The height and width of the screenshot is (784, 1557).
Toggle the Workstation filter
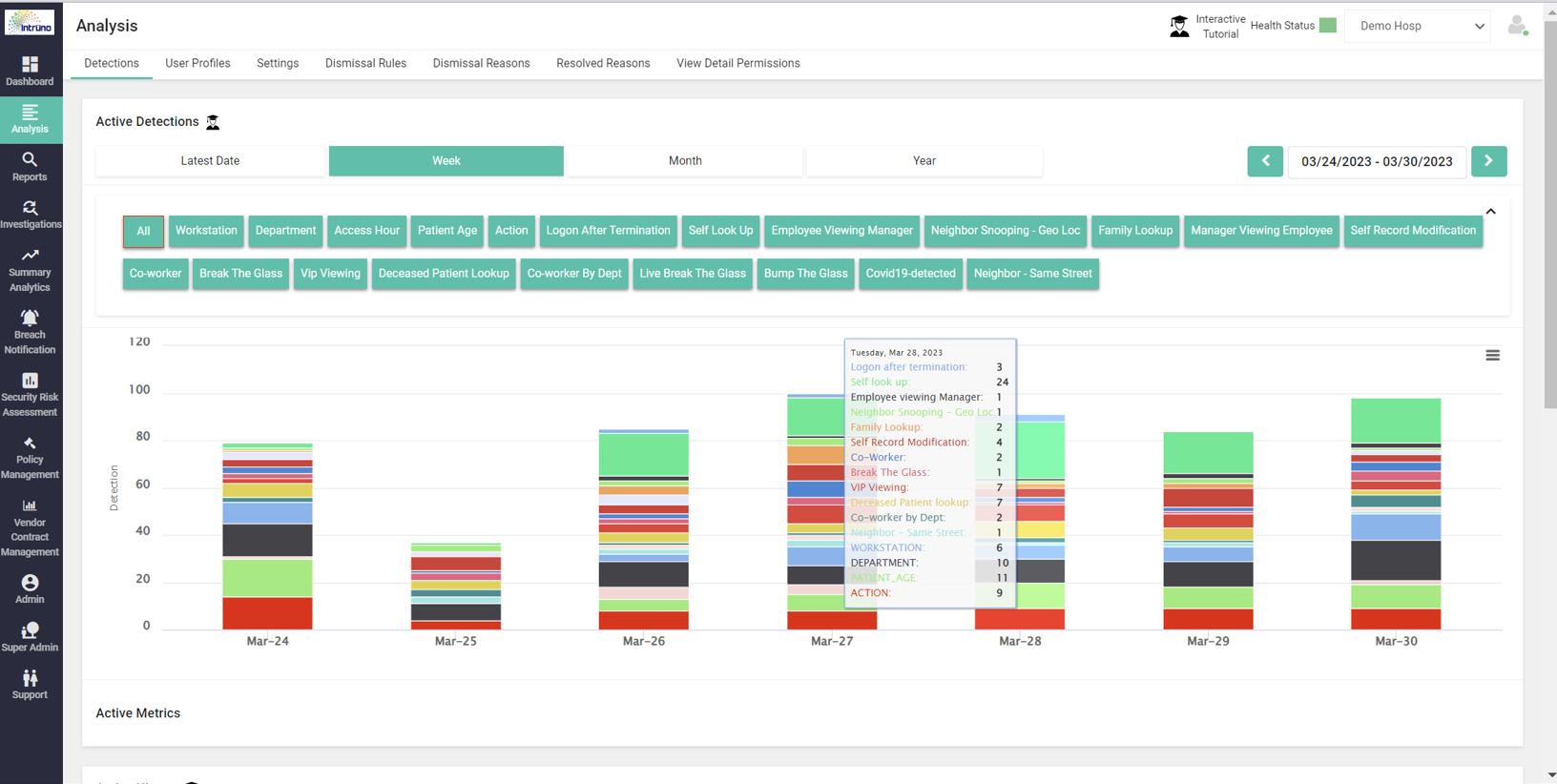[x=206, y=231]
